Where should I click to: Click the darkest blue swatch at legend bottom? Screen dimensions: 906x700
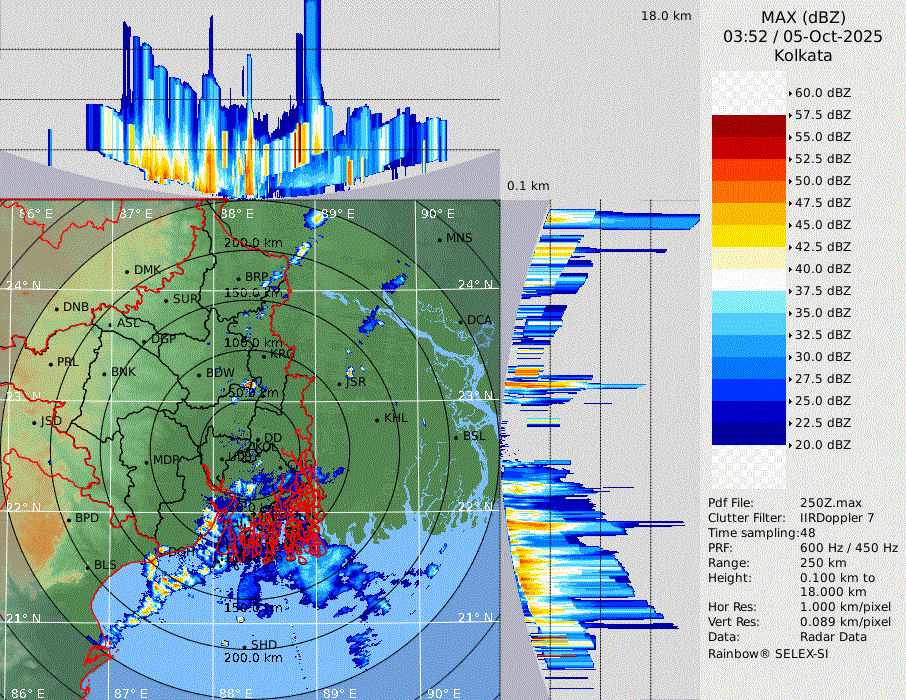(749, 434)
